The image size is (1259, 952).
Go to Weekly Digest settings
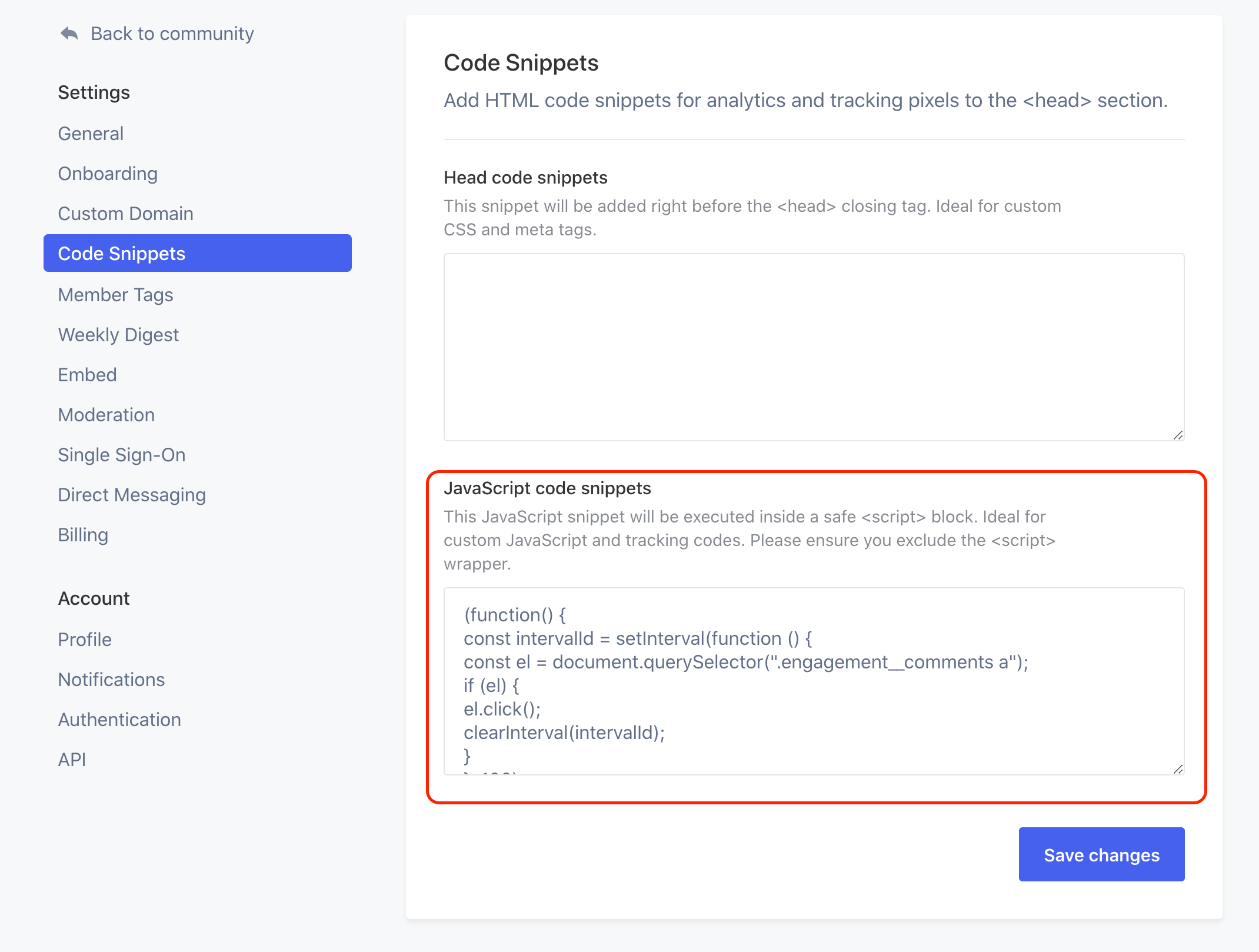tap(118, 335)
